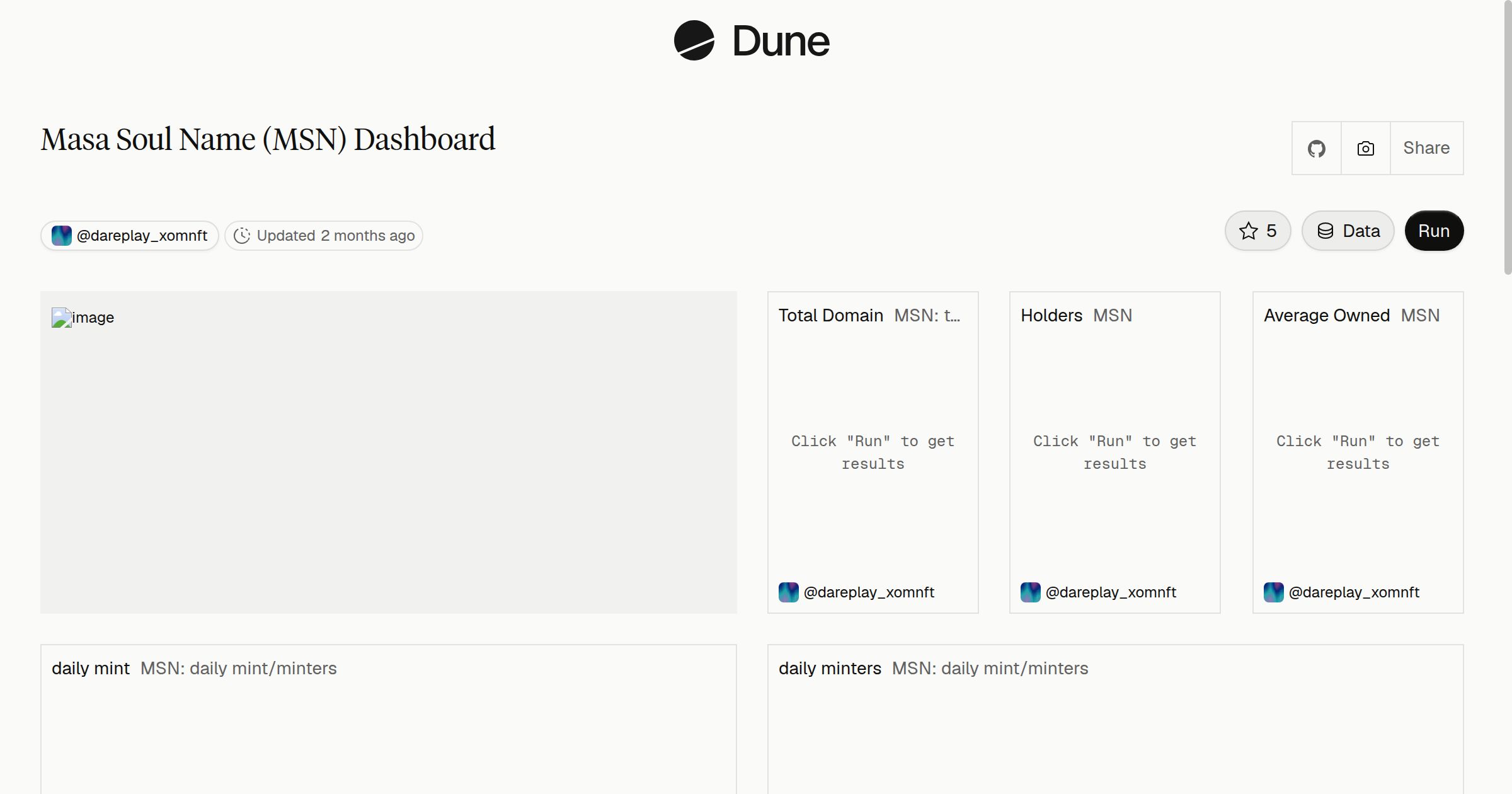The height and width of the screenshot is (794, 1512).
Task: Star this dashboard with 5 stars
Action: (x=1258, y=231)
